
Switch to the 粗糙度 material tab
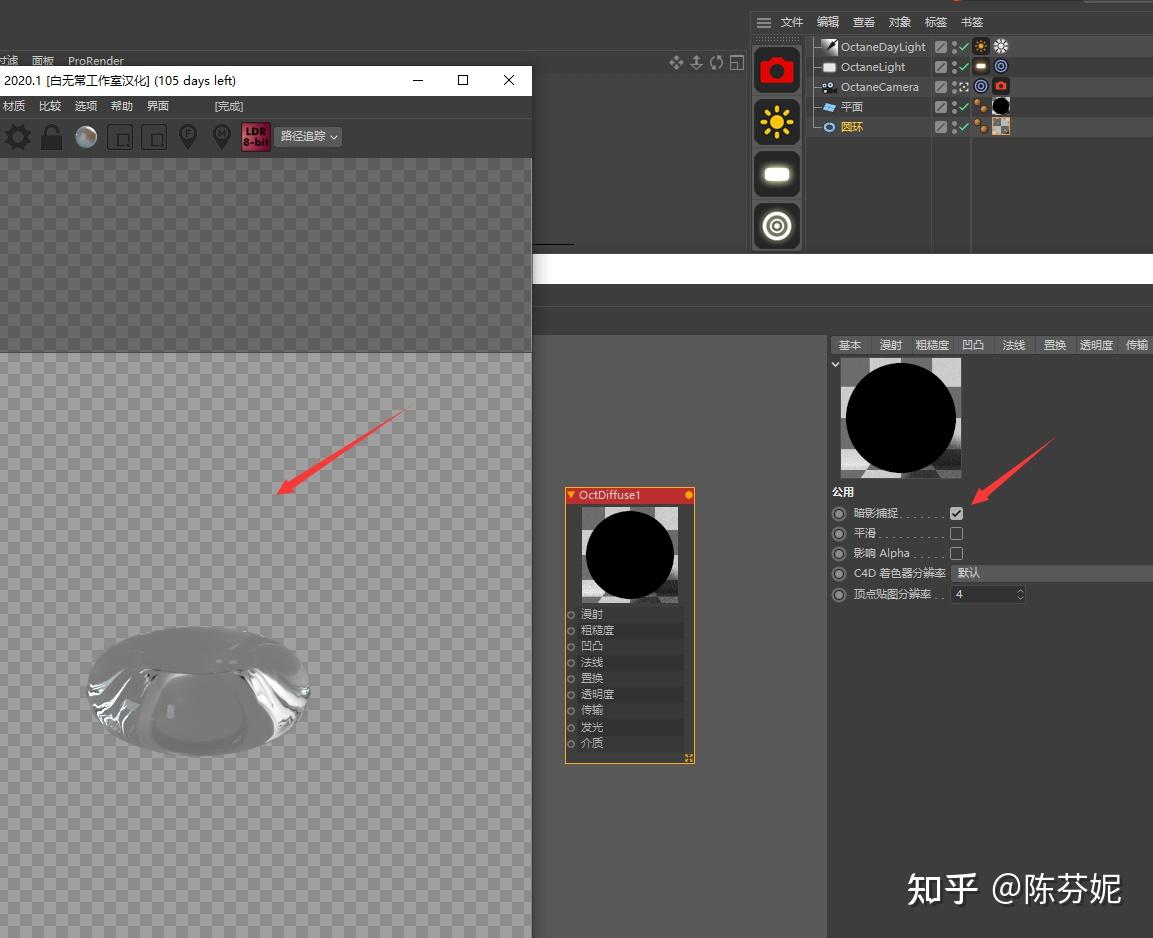tap(931, 344)
